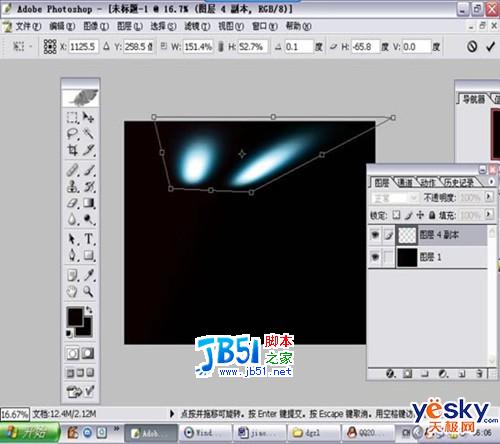Image resolution: width=500 pixels, height=444 pixels.
Task: Open the 不透明度 opacity slider arrow
Action: click(x=489, y=197)
